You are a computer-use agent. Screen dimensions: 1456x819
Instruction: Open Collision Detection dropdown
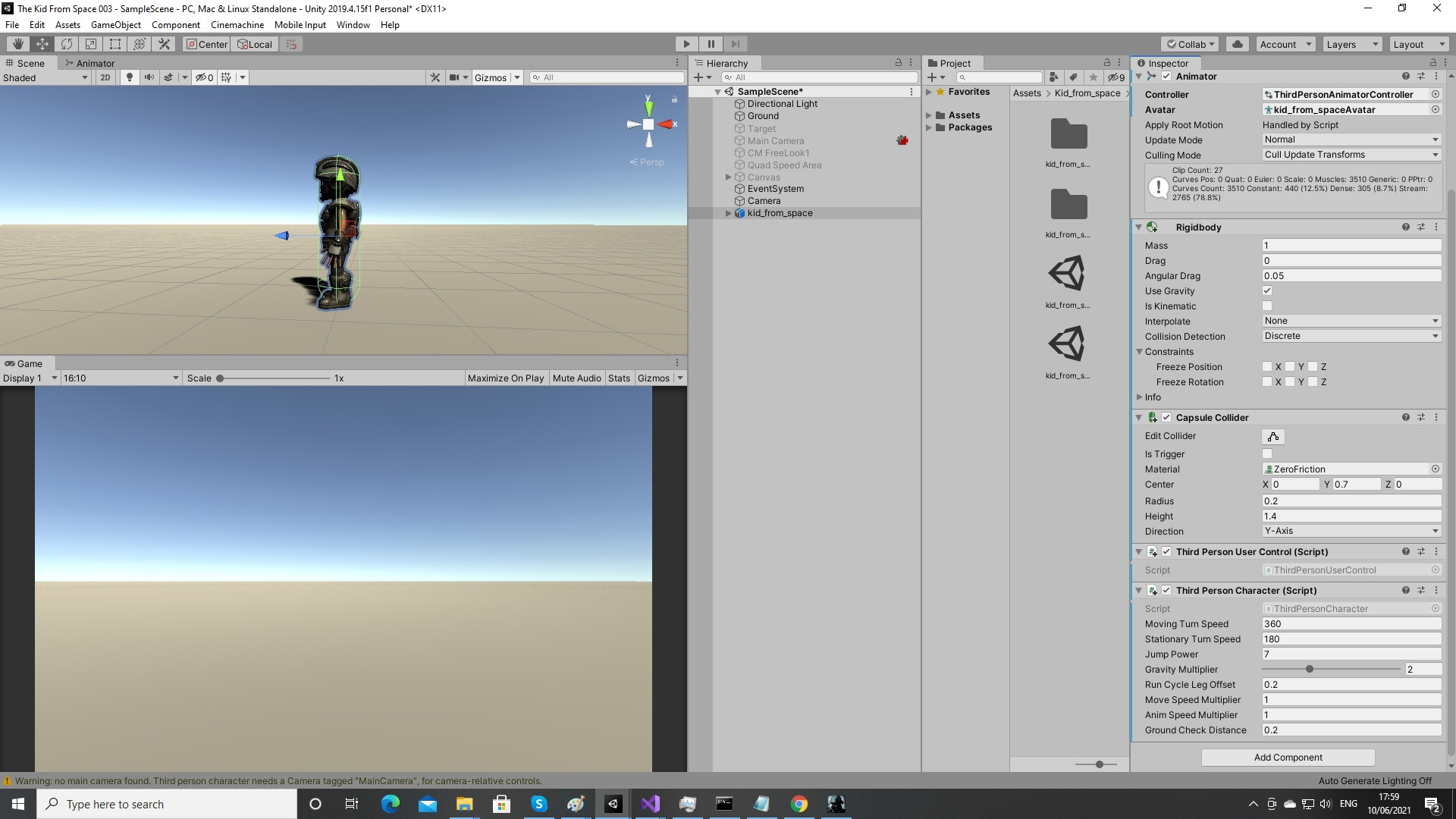pos(1351,336)
